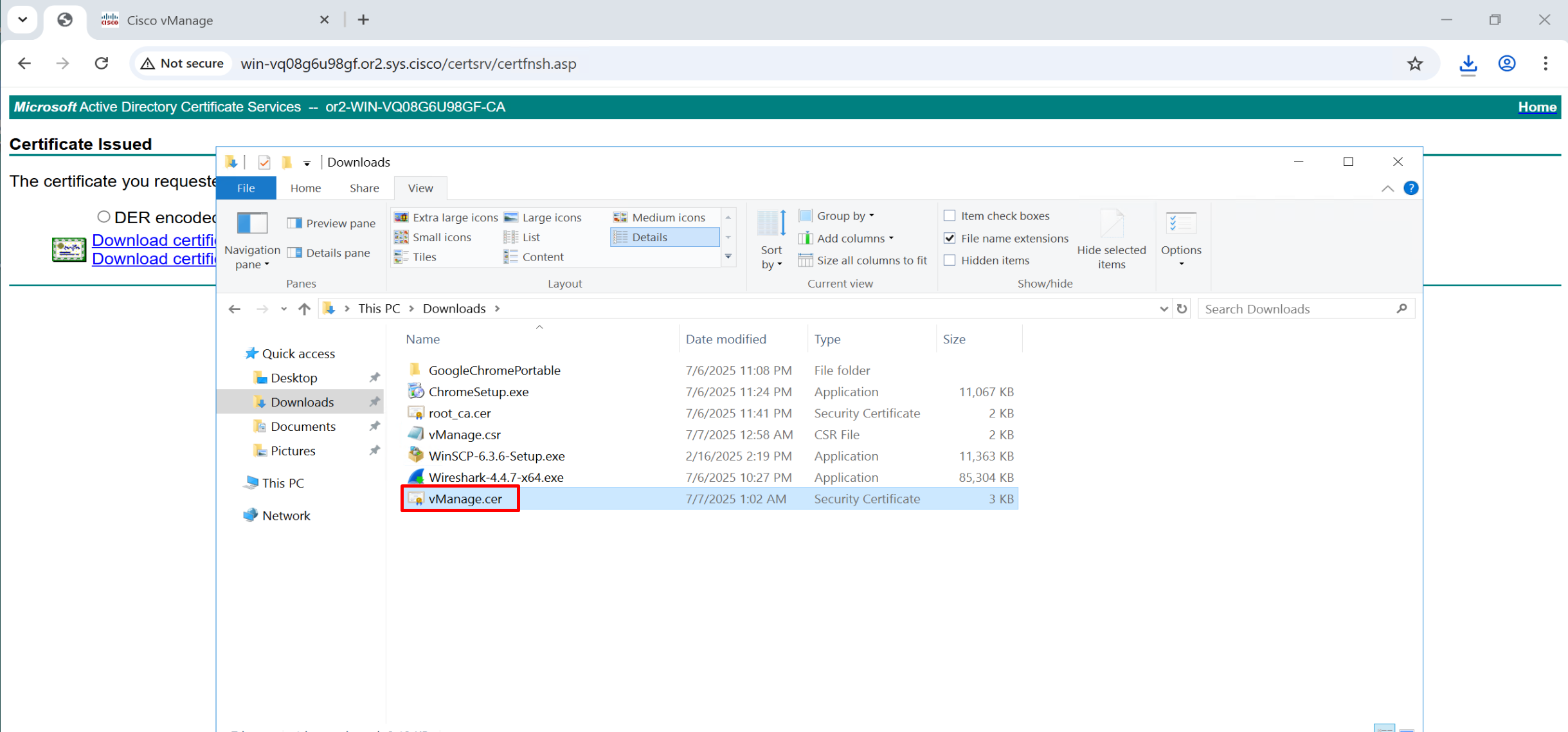1568x732 pixels.
Task: Refresh the Downloads folder listing
Action: (1182, 309)
